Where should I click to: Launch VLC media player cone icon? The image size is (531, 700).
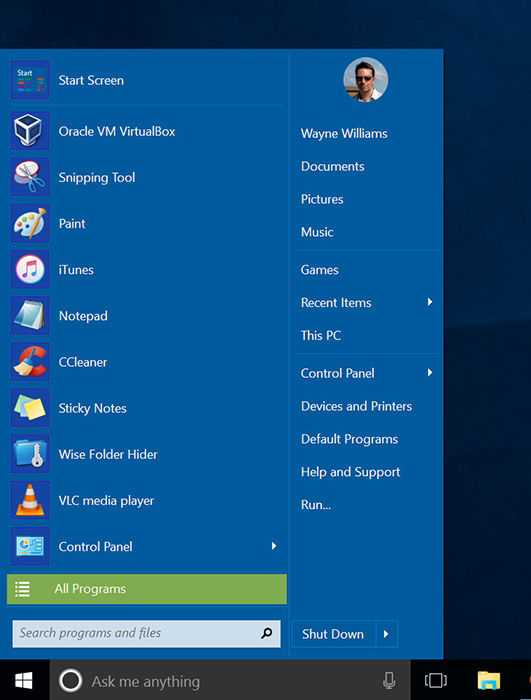(29, 500)
